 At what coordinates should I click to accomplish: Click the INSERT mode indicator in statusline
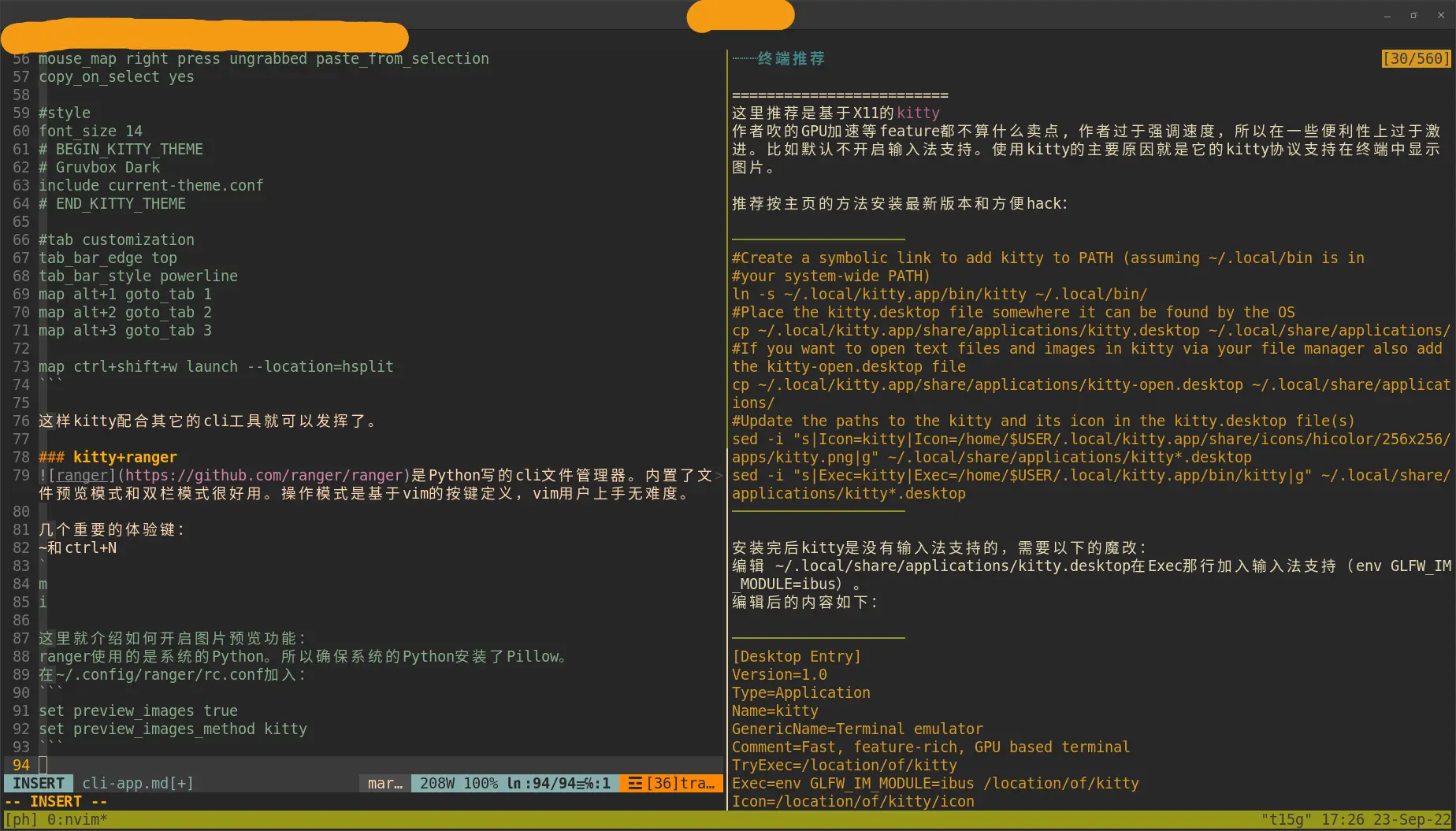point(39,783)
